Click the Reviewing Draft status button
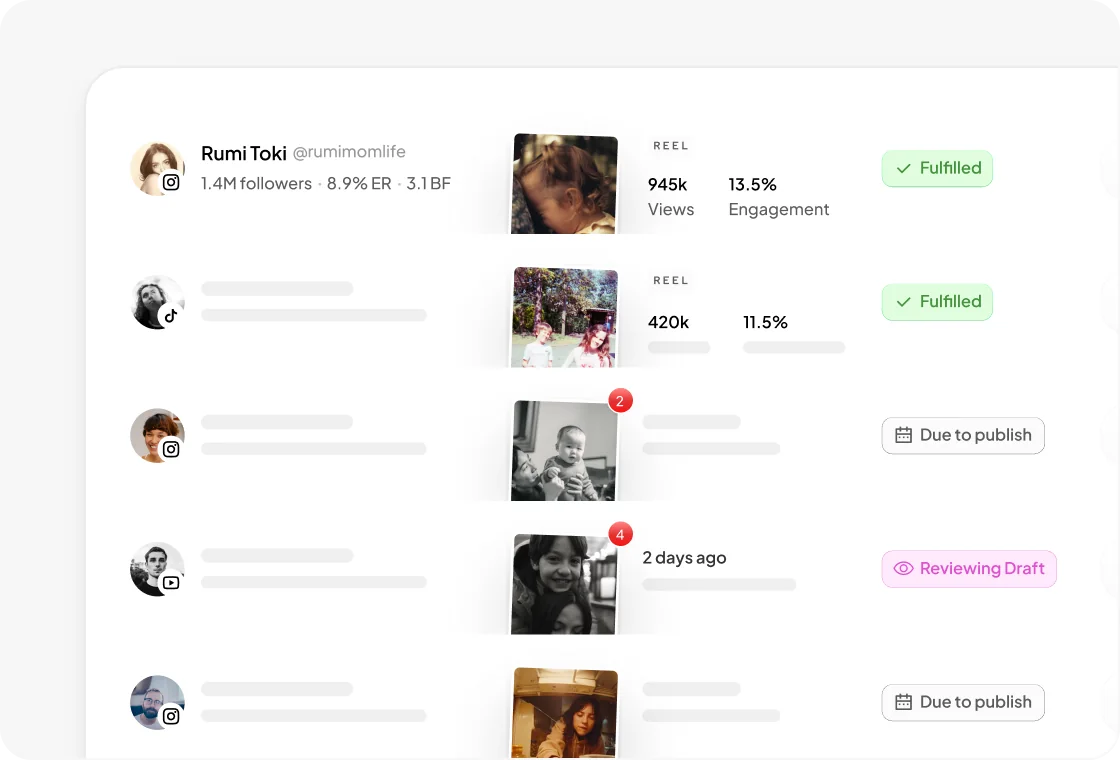The image size is (1120, 760). pos(969,569)
